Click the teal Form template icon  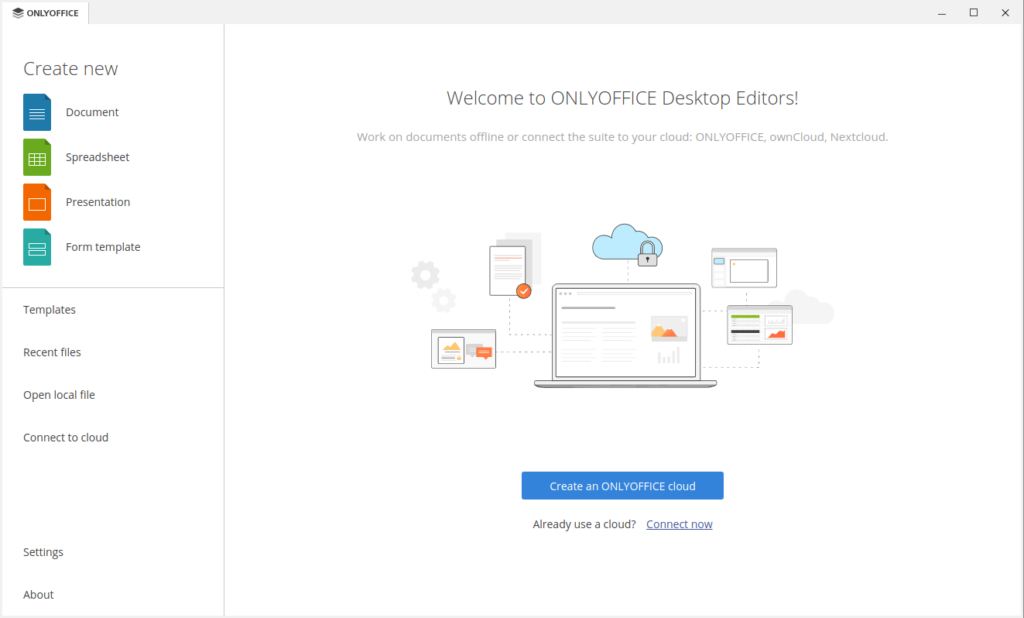coord(37,248)
